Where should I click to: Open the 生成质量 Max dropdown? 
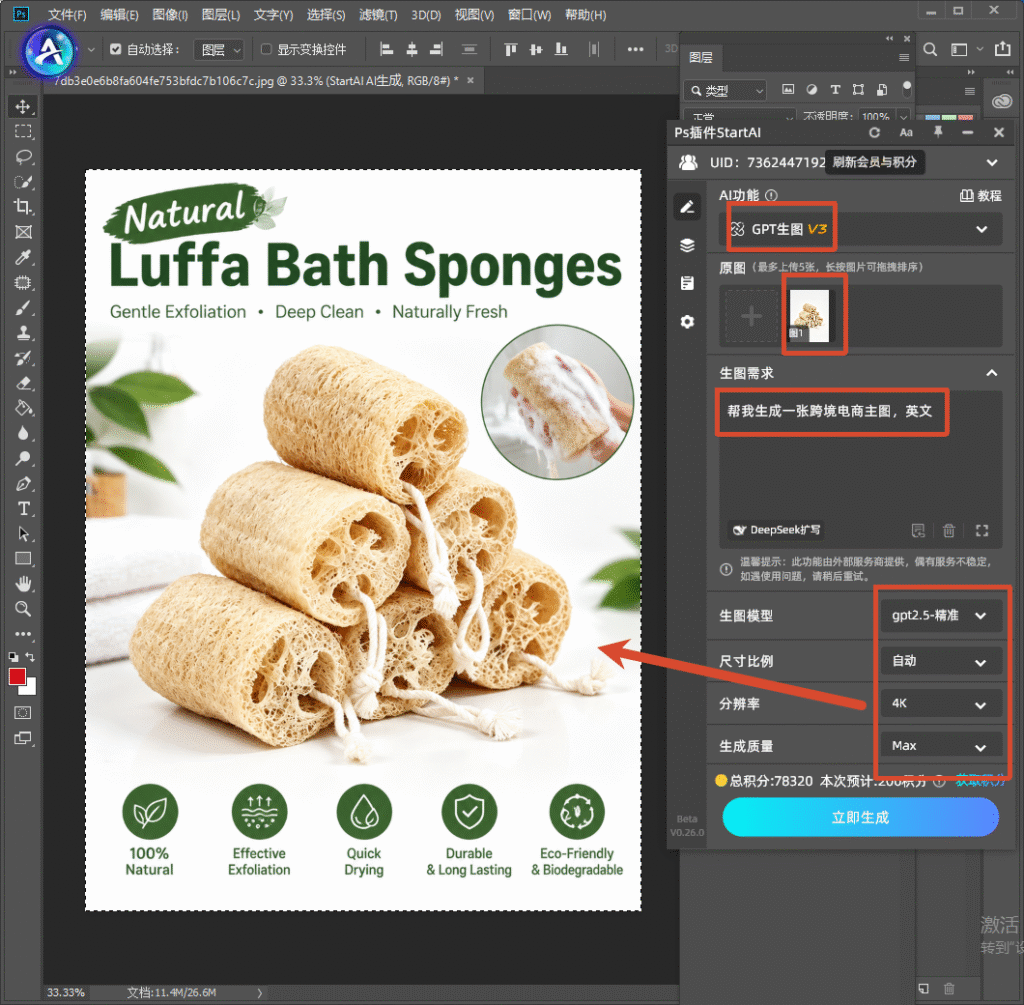pos(940,746)
